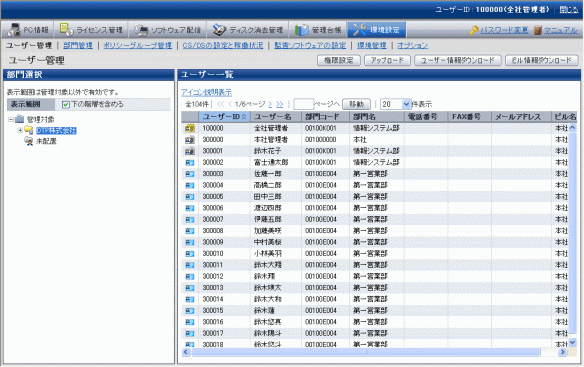Jump to last page double arrow
Image resolution: width=584 pixels, height=367 pixels.
click(280, 104)
